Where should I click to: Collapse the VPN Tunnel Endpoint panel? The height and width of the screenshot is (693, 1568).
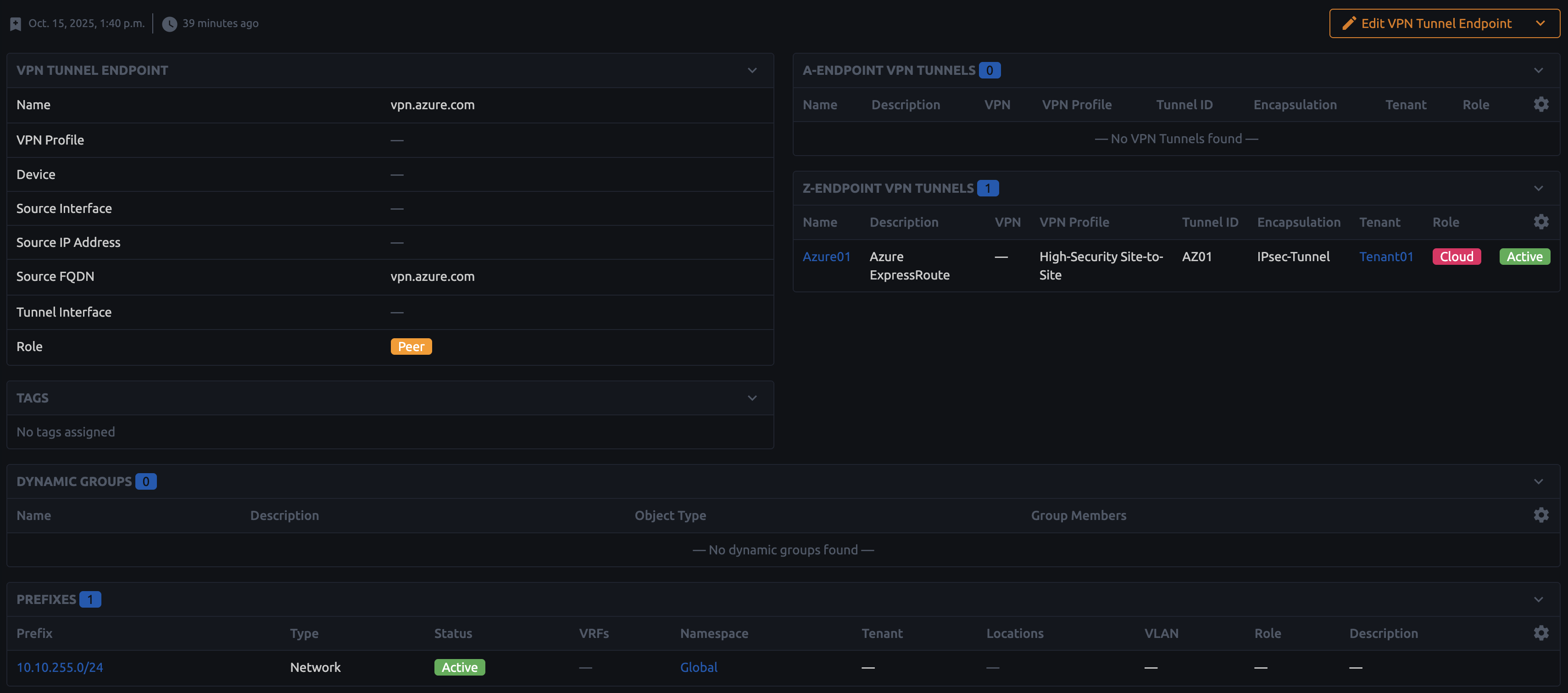tap(752, 70)
